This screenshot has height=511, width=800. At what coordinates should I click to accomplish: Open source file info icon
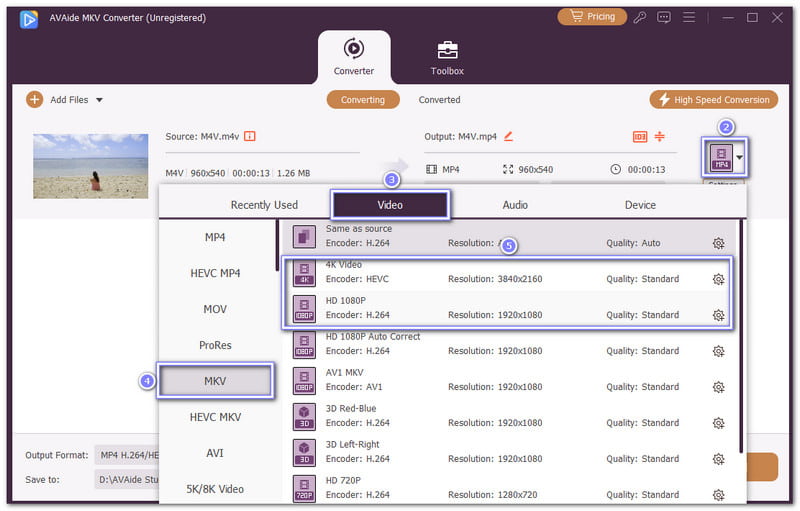pos(250,135)
